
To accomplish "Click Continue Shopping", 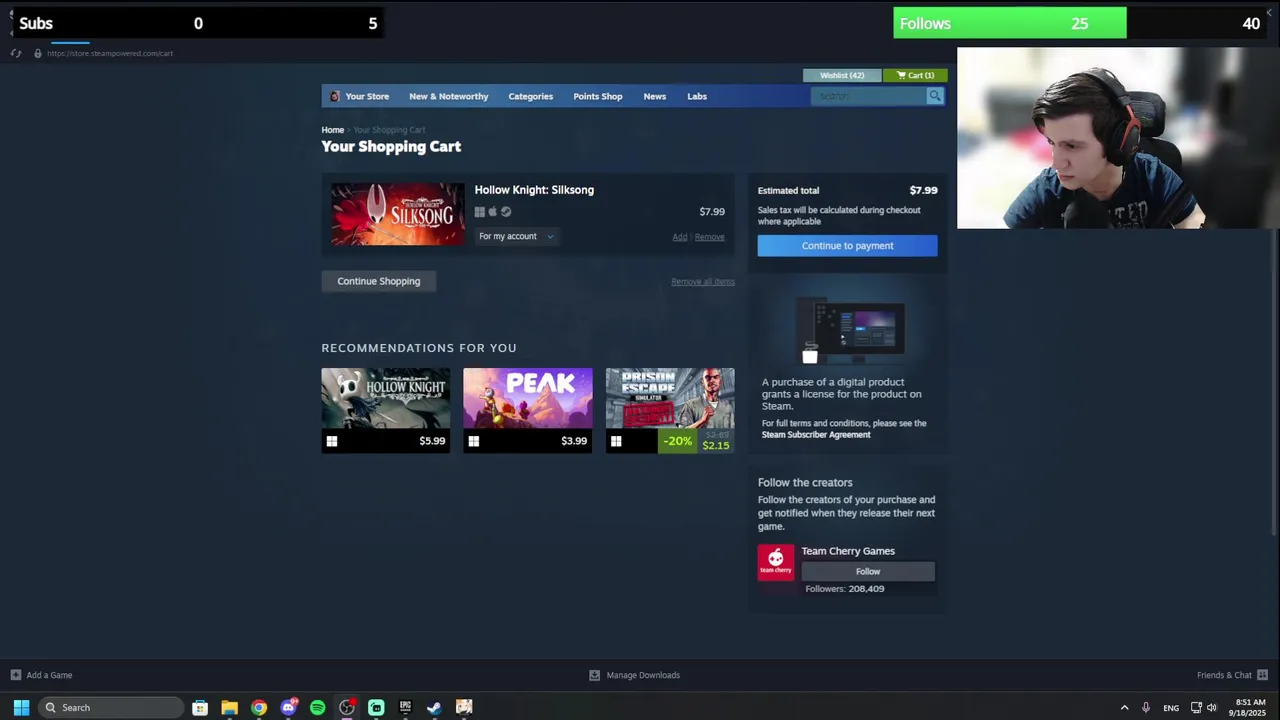I will pos(378,281).
